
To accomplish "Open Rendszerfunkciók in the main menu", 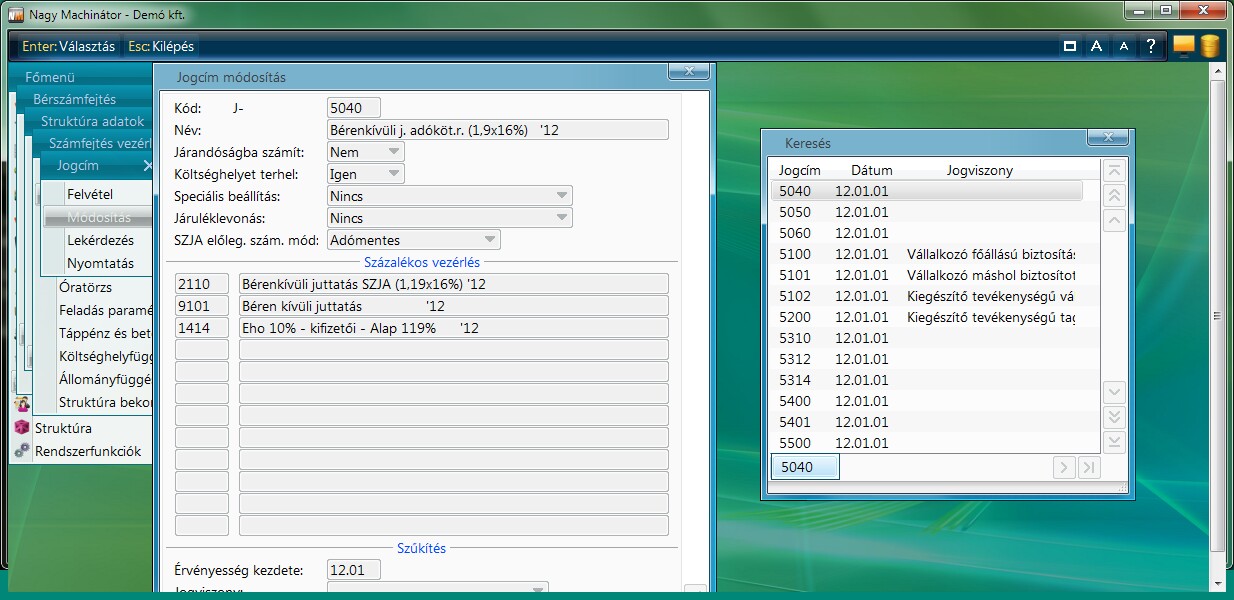I will 87,451.
